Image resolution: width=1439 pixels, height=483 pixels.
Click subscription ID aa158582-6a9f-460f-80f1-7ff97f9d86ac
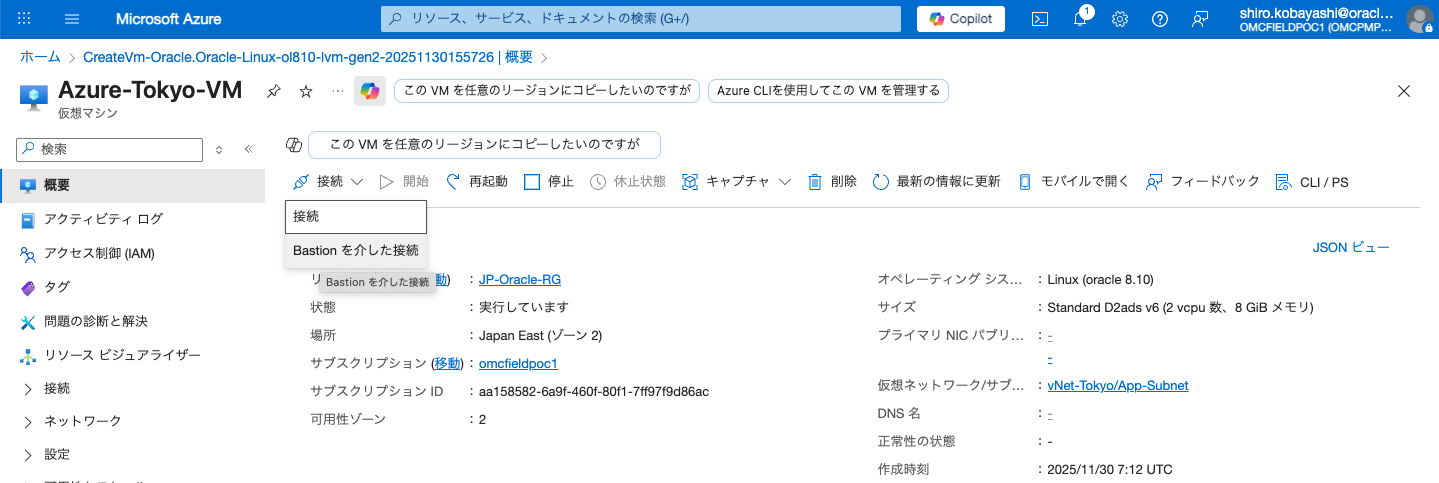pyautogui.click(x=594, y=391)
